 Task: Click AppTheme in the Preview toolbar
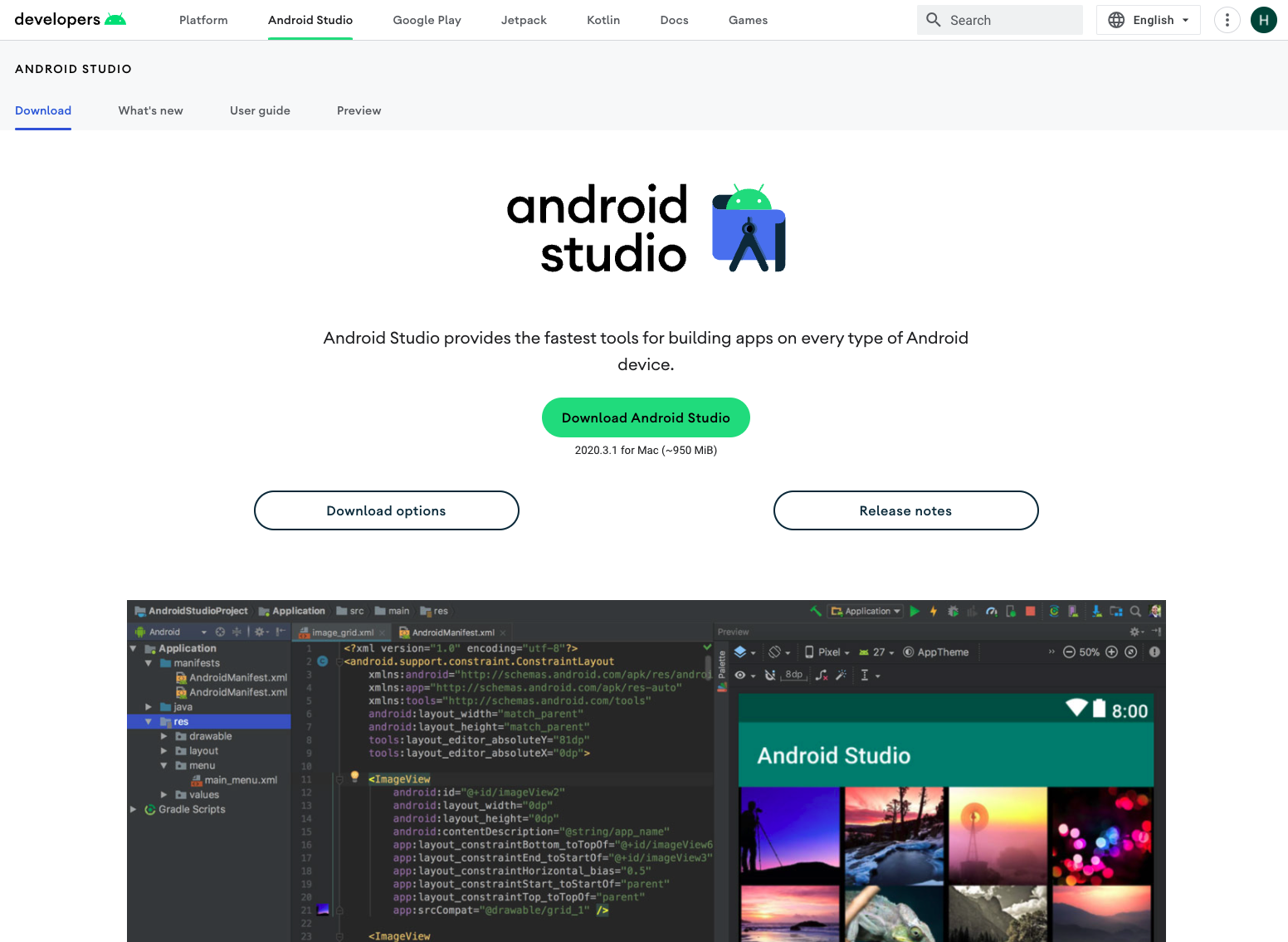[x=936, y=652]
